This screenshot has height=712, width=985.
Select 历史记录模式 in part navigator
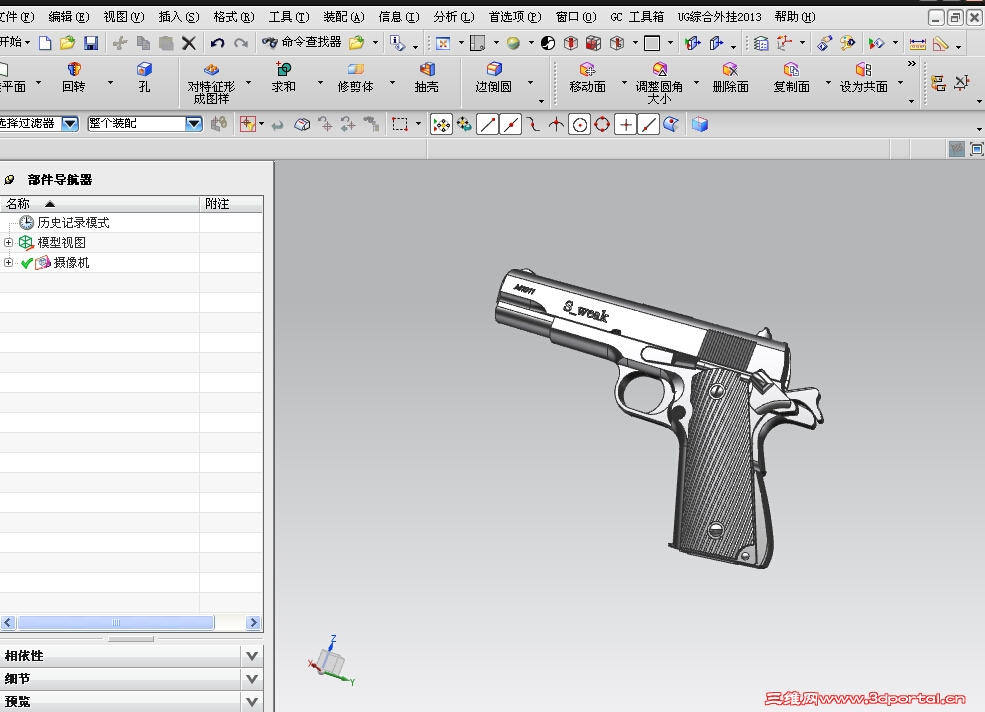click(x=73, y=222)
